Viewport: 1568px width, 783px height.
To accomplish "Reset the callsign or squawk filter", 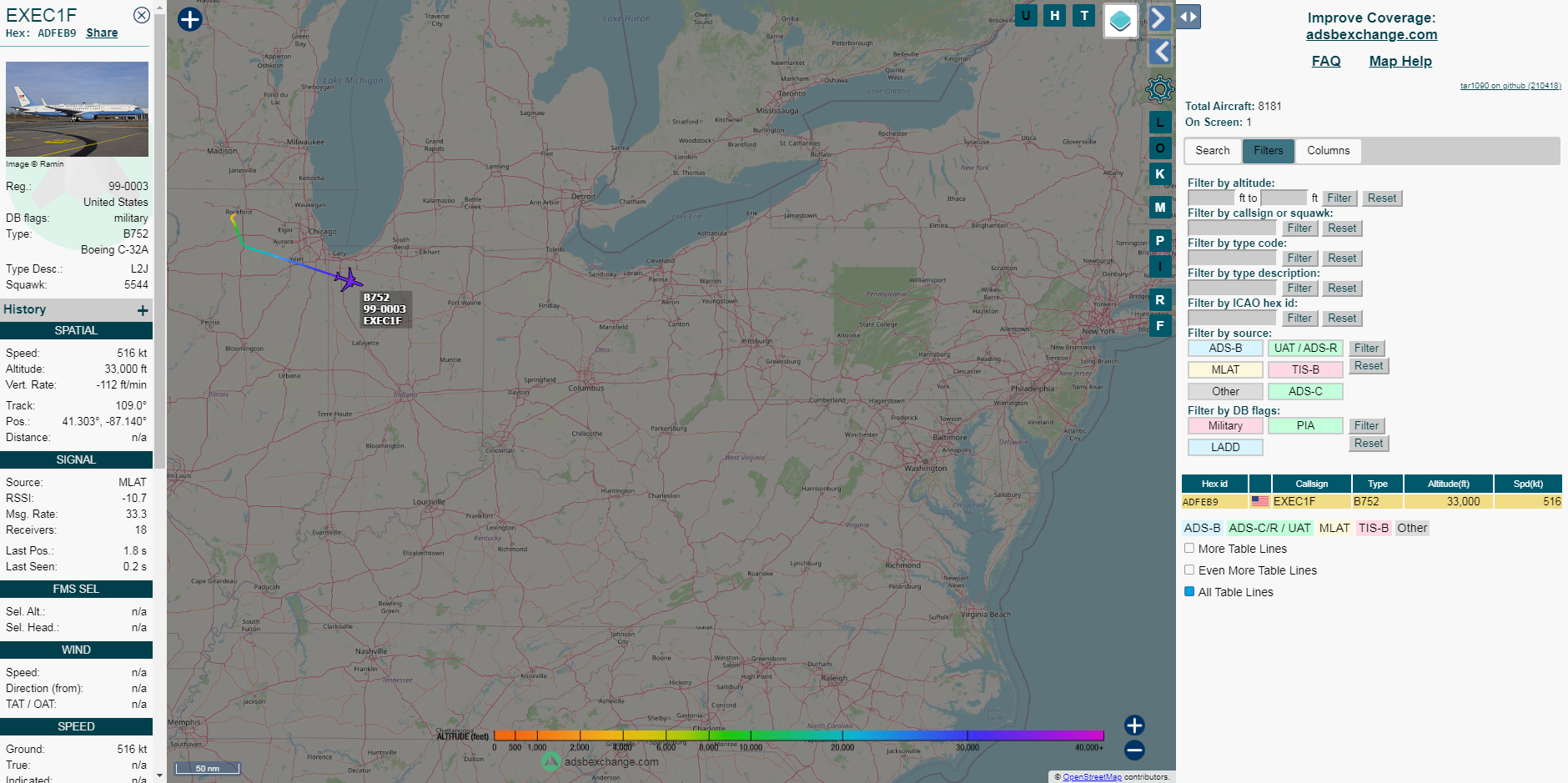I will tap(1342, 228).
